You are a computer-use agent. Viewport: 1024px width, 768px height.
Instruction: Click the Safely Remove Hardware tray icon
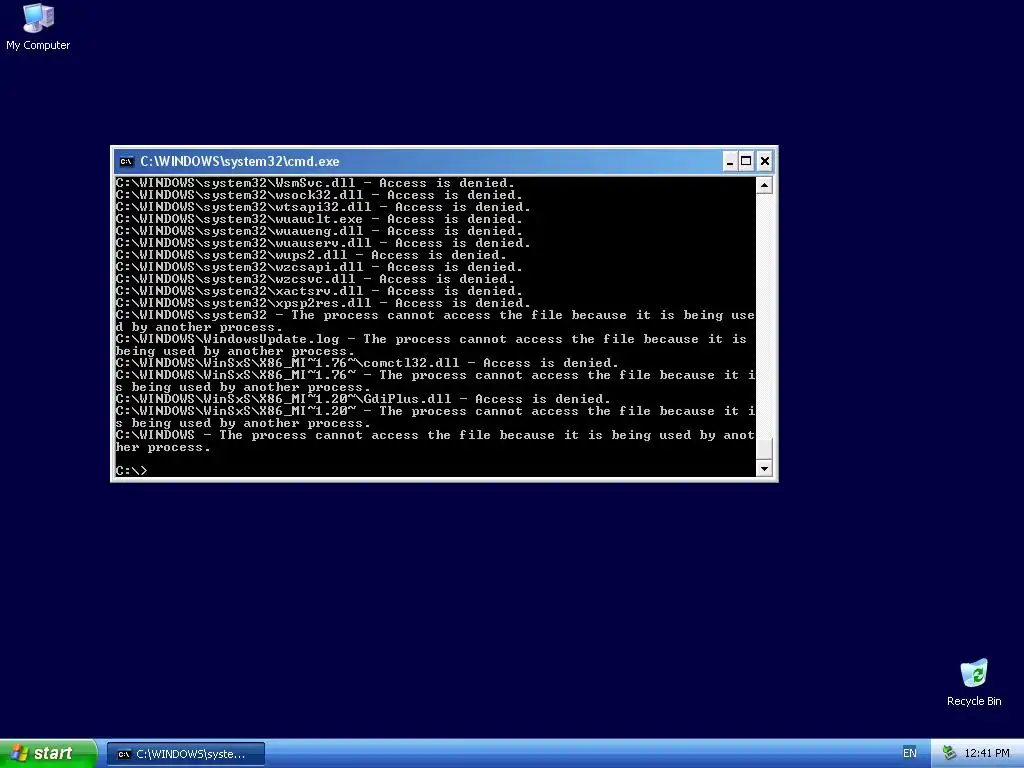[949, 754]
